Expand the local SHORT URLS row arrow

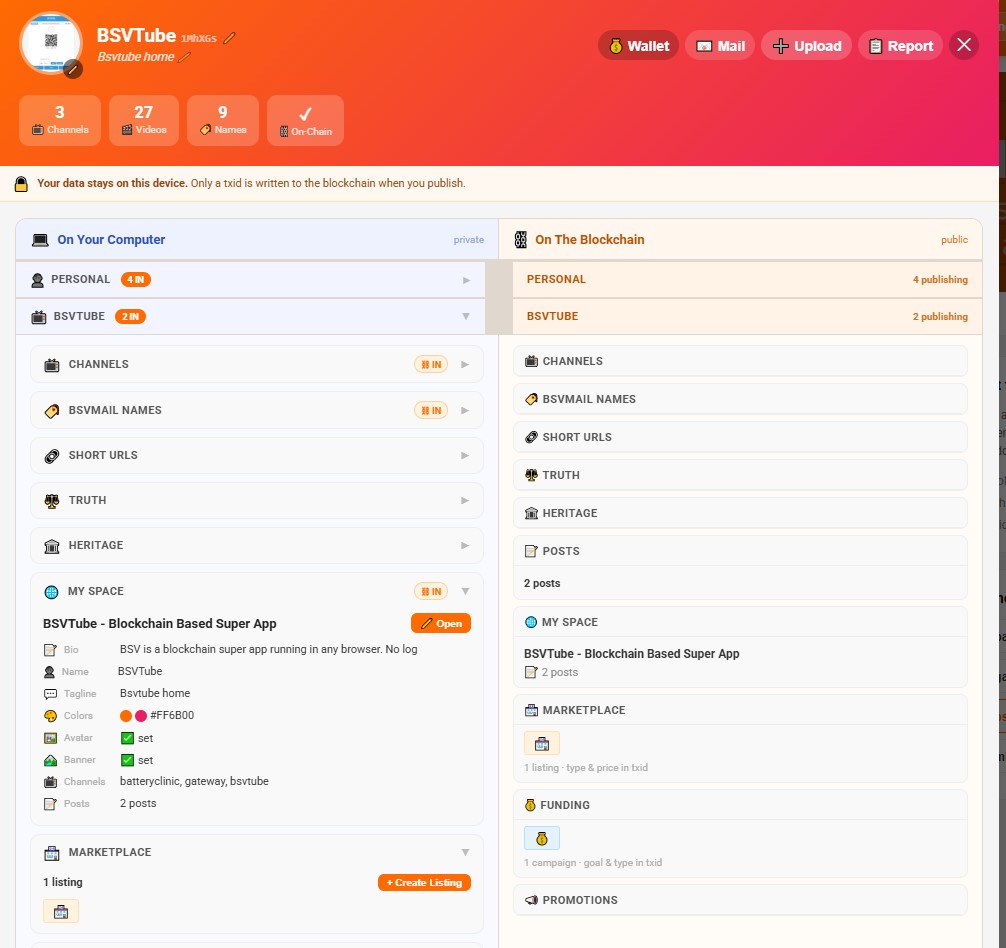pyautogui.click(x=465, y=455)
